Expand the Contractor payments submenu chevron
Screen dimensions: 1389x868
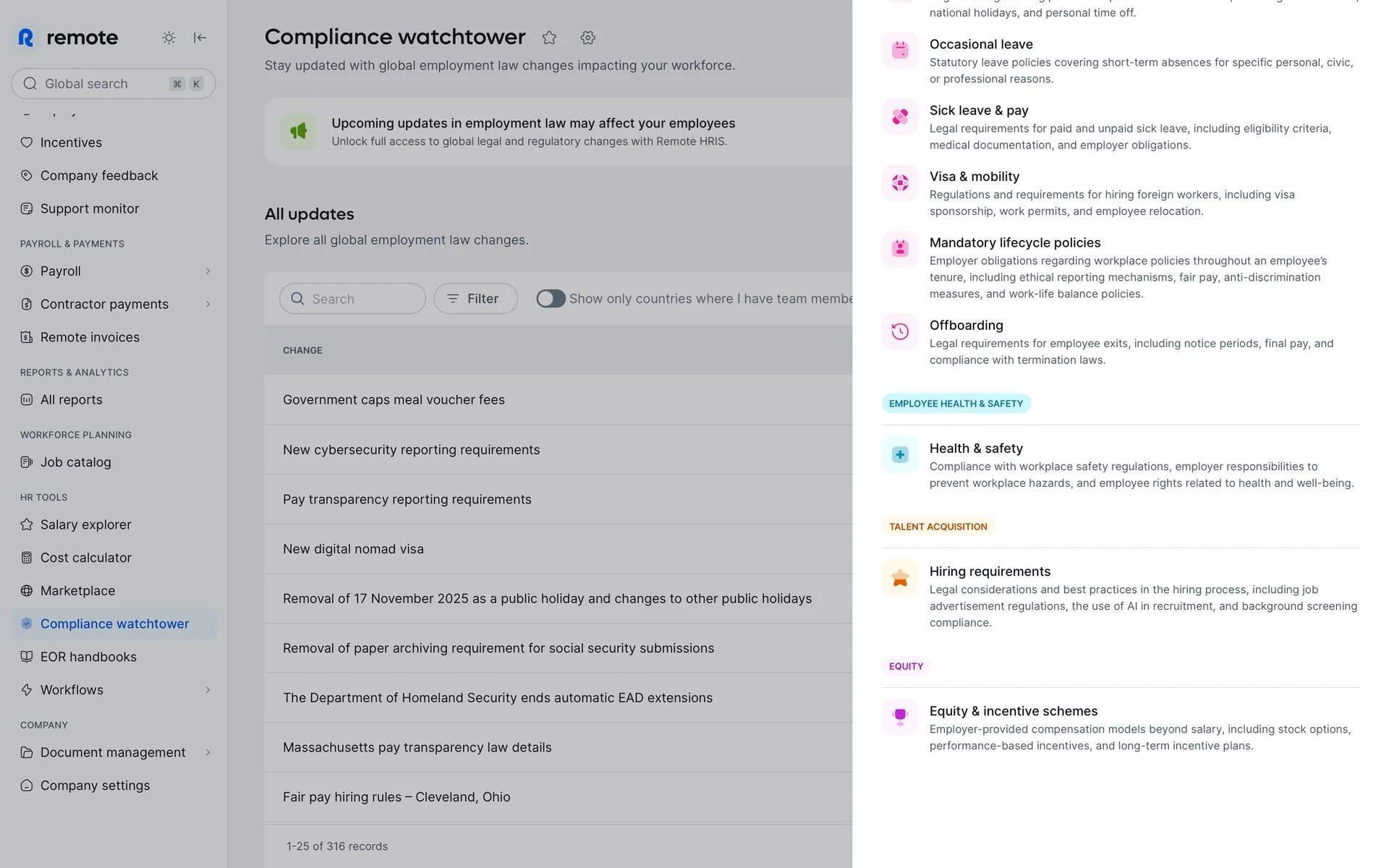[208, 305]
